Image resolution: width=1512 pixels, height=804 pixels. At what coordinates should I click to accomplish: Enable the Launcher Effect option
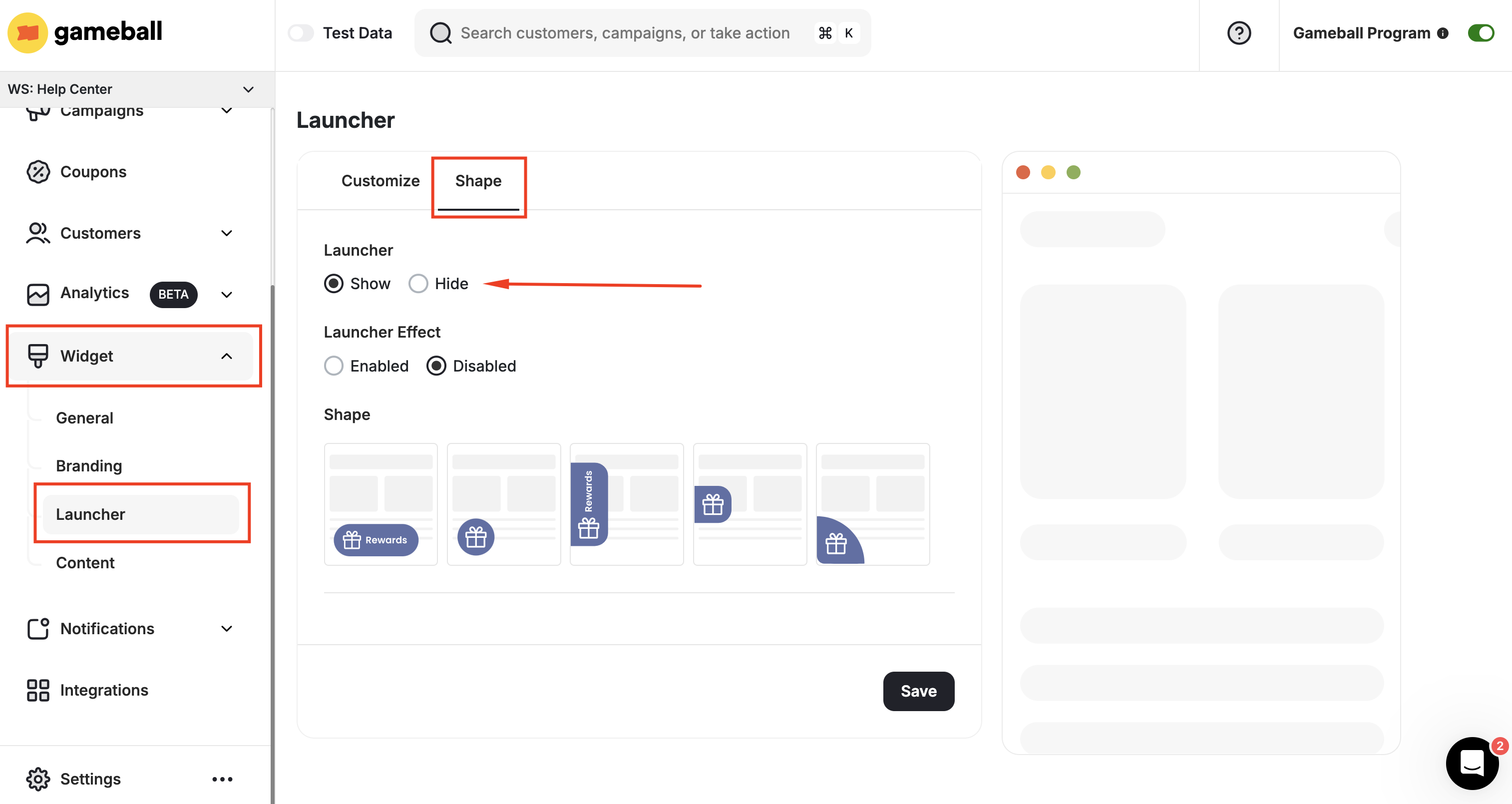coord(334,366)
